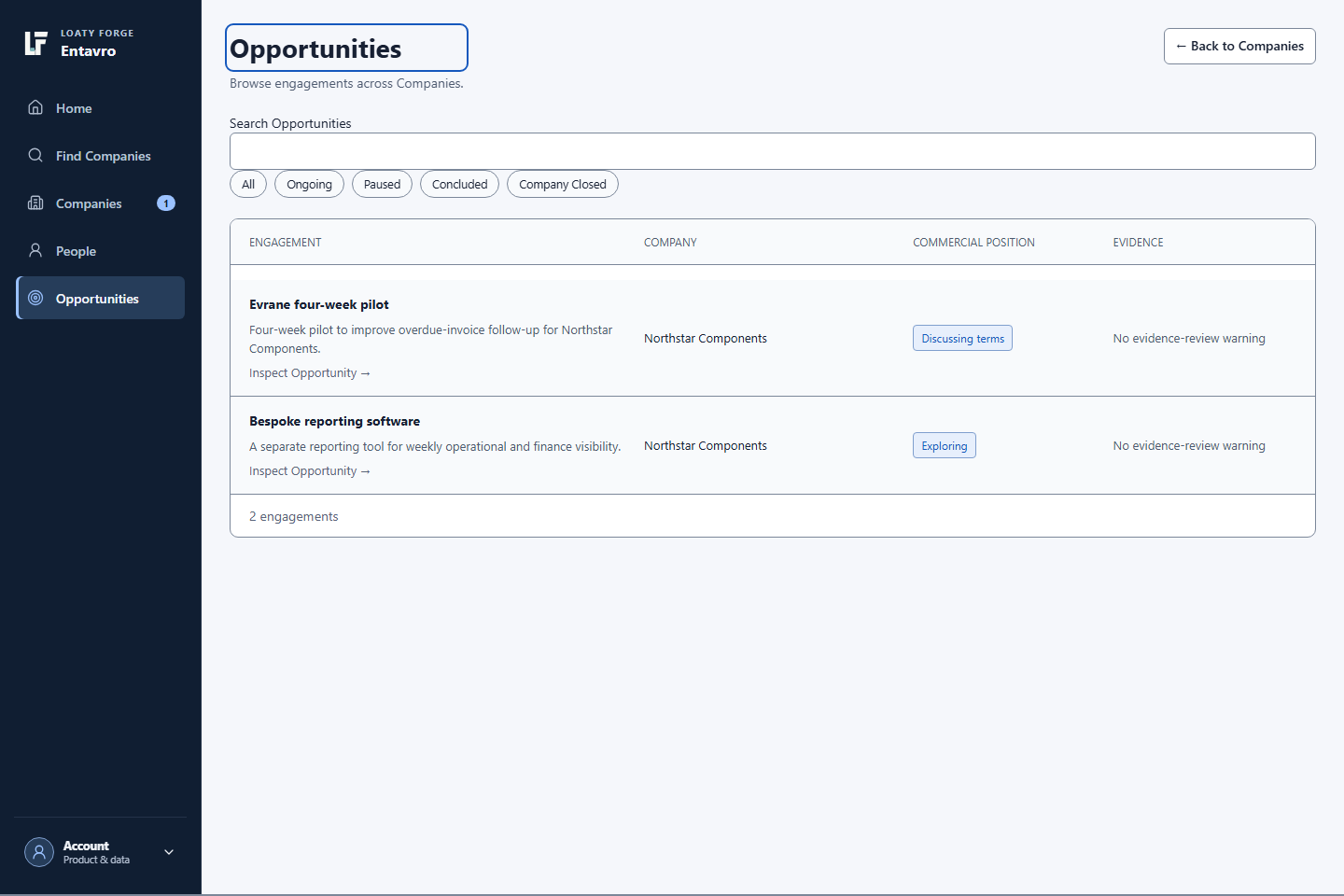Filter by Concluded engagements
Image resolution: width=1344 pixels, height=896 pixels.
pyautogui.click(x=459, y=184)
